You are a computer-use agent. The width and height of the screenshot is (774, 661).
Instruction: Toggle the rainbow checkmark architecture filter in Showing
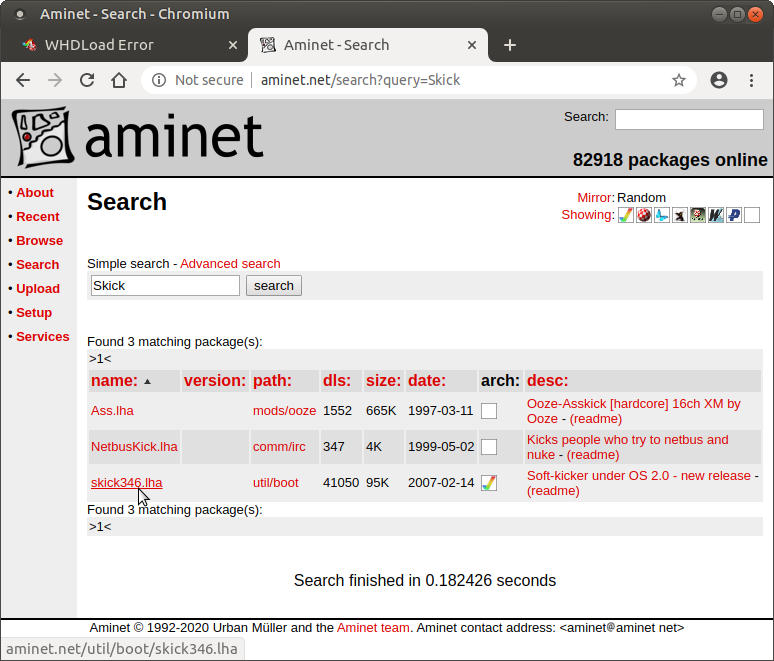626,215
